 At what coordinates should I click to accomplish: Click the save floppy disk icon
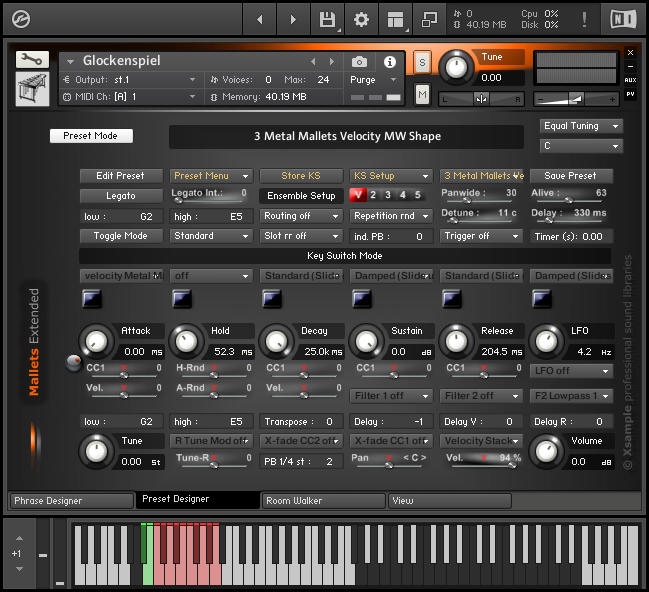(327, 19)
